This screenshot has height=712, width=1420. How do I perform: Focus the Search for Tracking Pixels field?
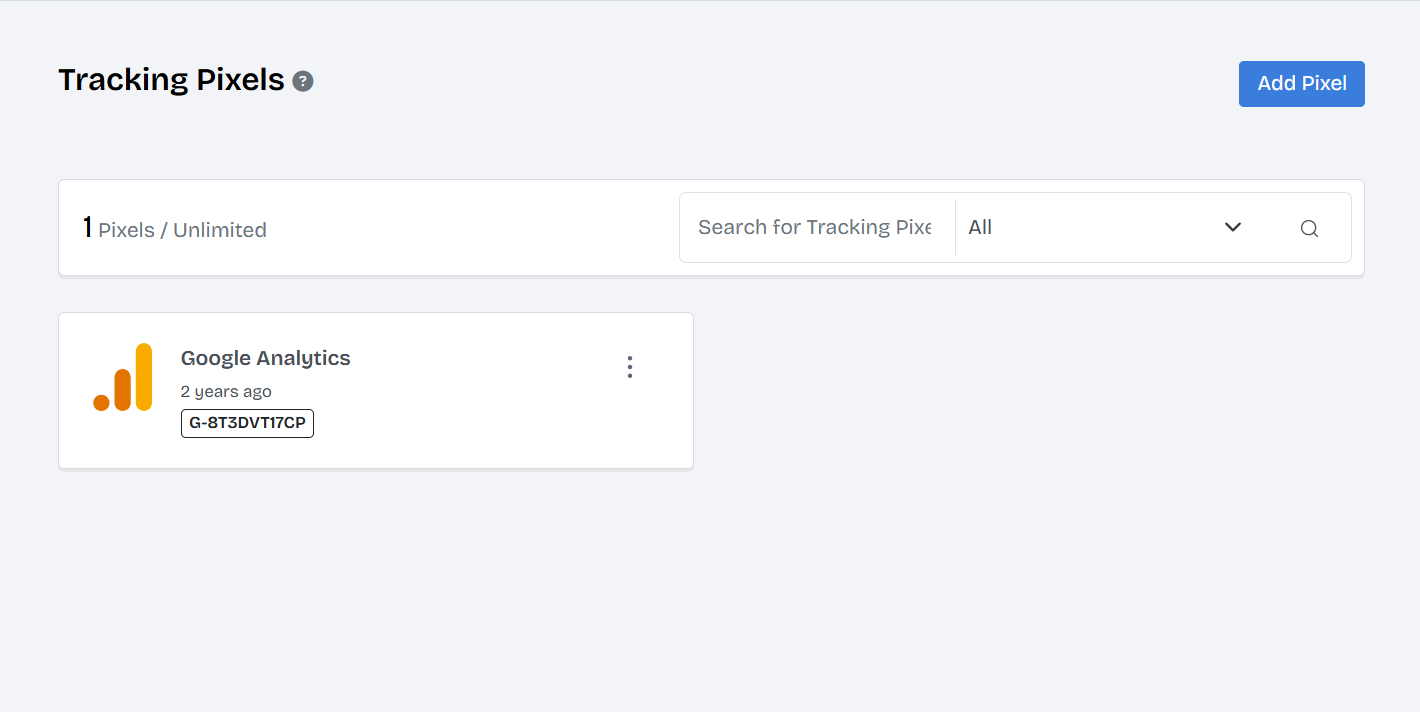(815, 227)
